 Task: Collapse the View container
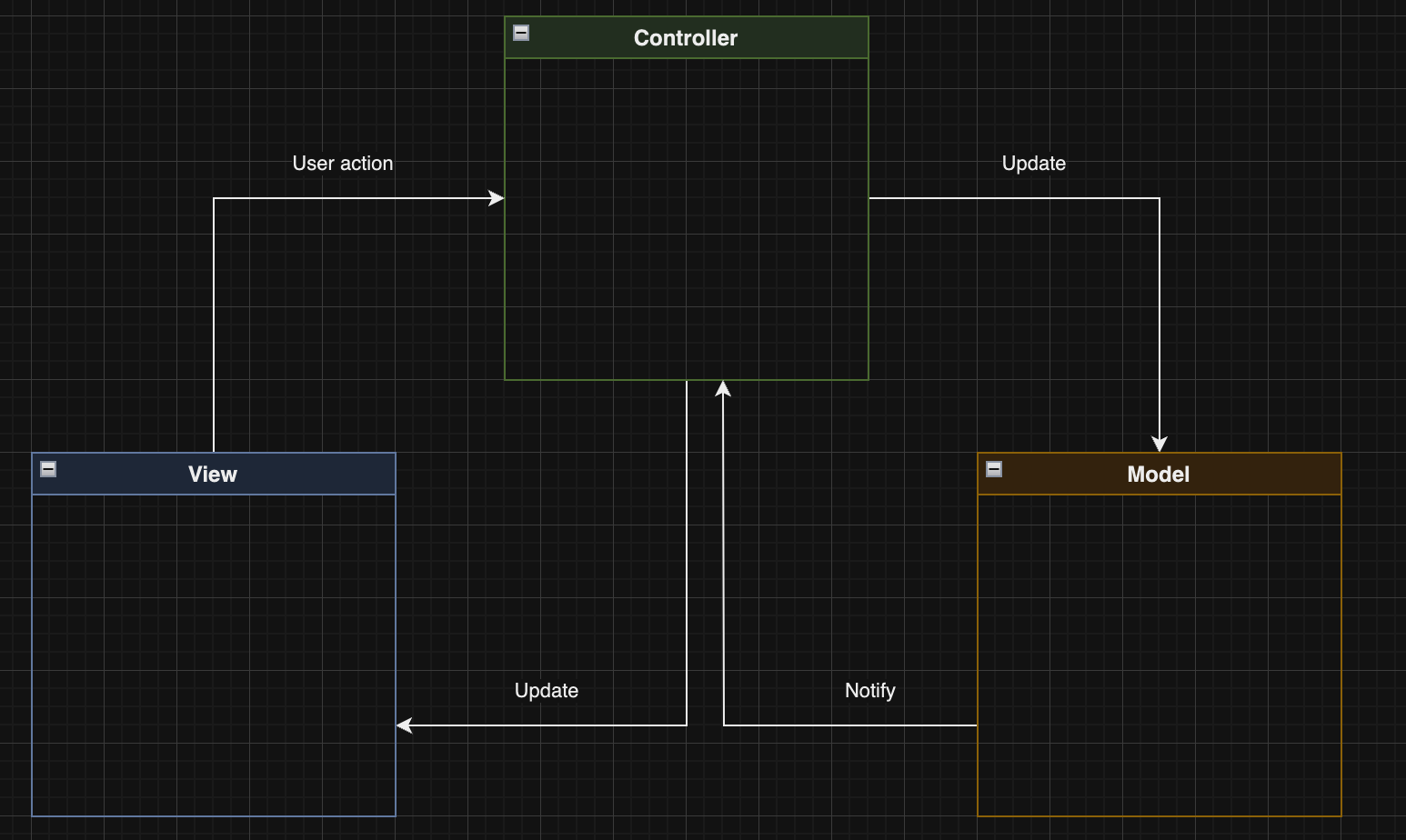click(48, 469)
